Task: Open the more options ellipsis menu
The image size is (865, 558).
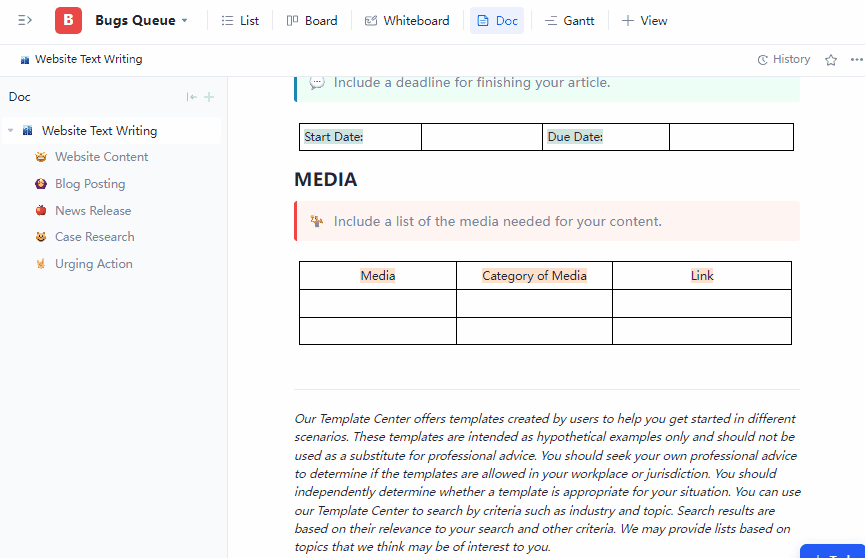Action: point(856,60)
